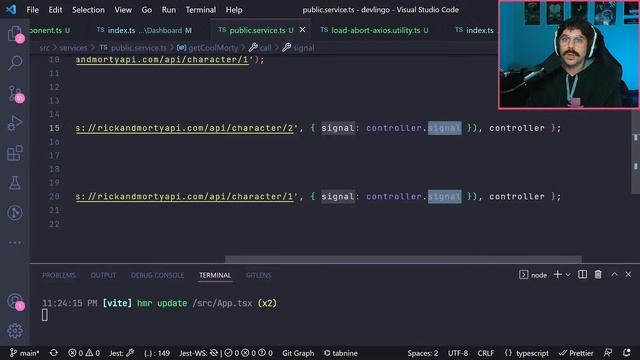The height and width of the screenshot is (360, 640).
Task: Open the Extensions view
Action: point(15,153)
